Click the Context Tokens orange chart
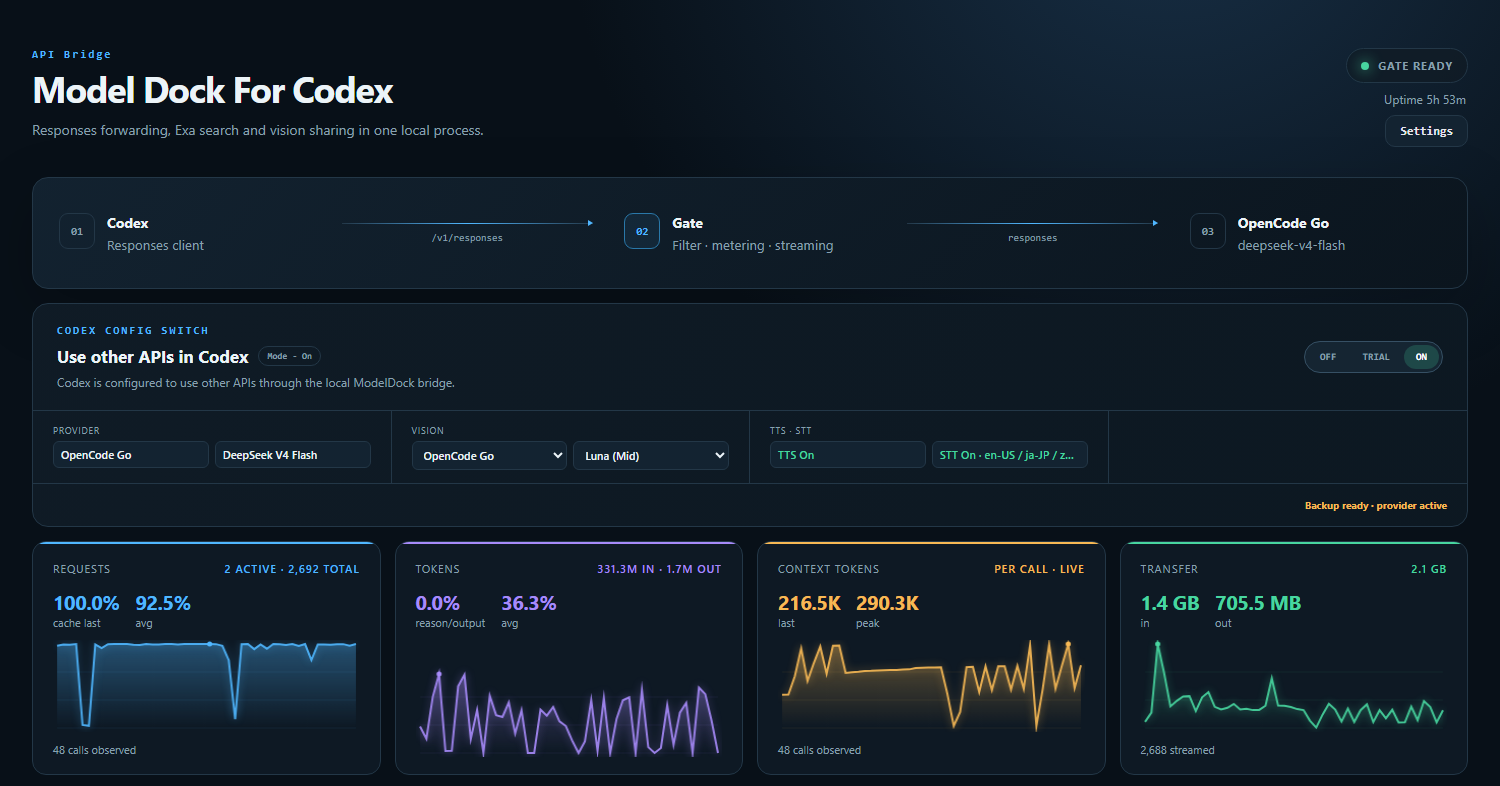The image size is (1500, 786). [x=931, y=684]
